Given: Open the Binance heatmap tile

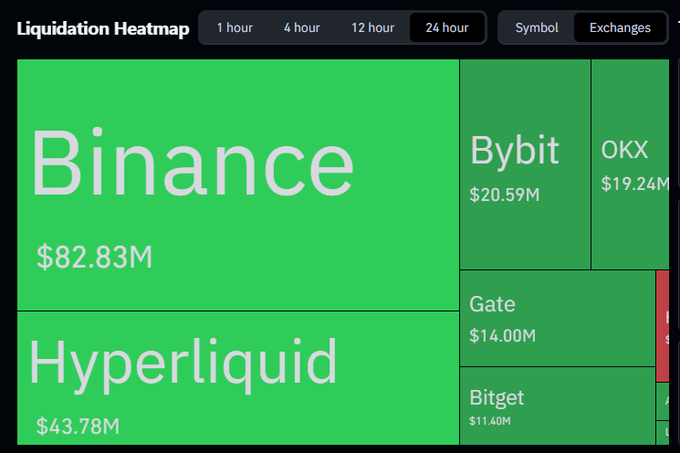Looking at the screenshot, I should tap(238, 185).
